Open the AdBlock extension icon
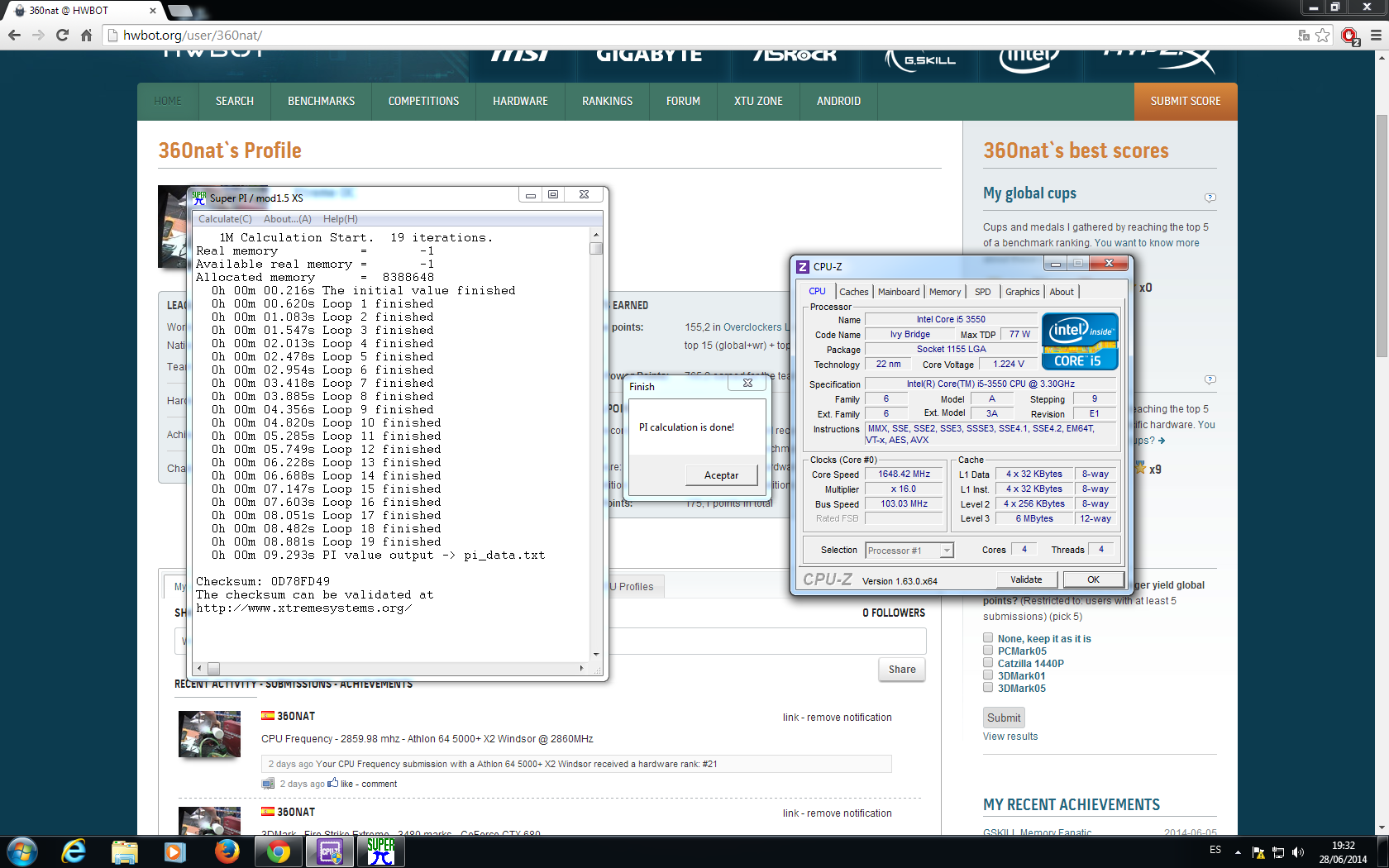The height and width of the screenshot is (868, 1389). pyautogui.click(x=1350, y=36)
